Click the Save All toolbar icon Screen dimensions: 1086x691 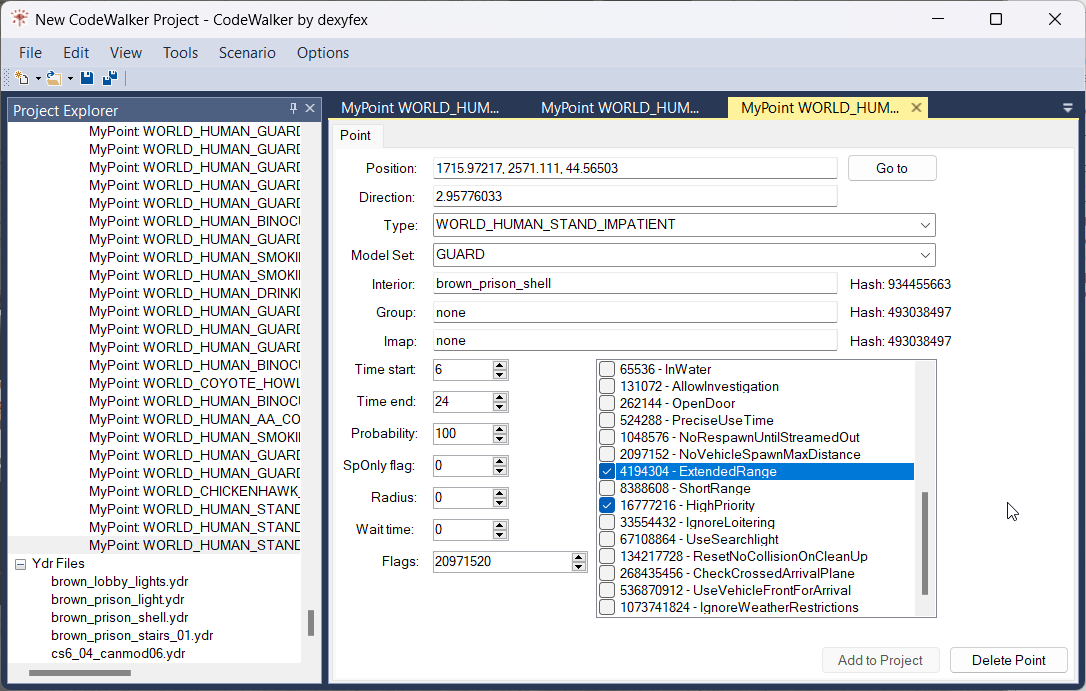pos(110,78)
